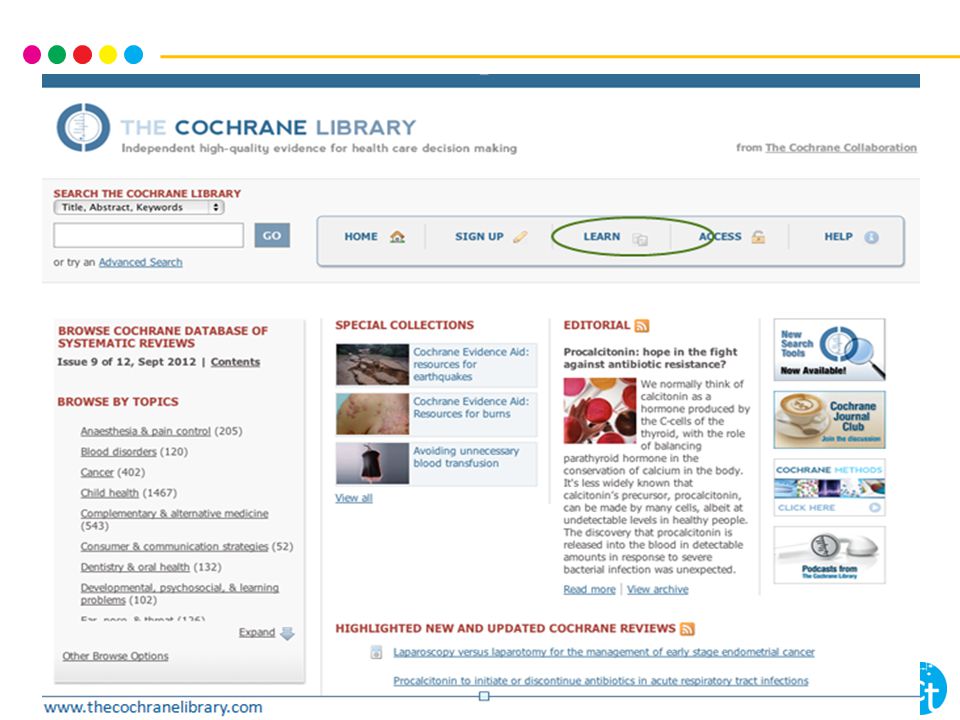The width and height of the screenshot is (960, 720).
Task: Browse Complementary & alternative medicine topic
Action: (x=174, y=514)
